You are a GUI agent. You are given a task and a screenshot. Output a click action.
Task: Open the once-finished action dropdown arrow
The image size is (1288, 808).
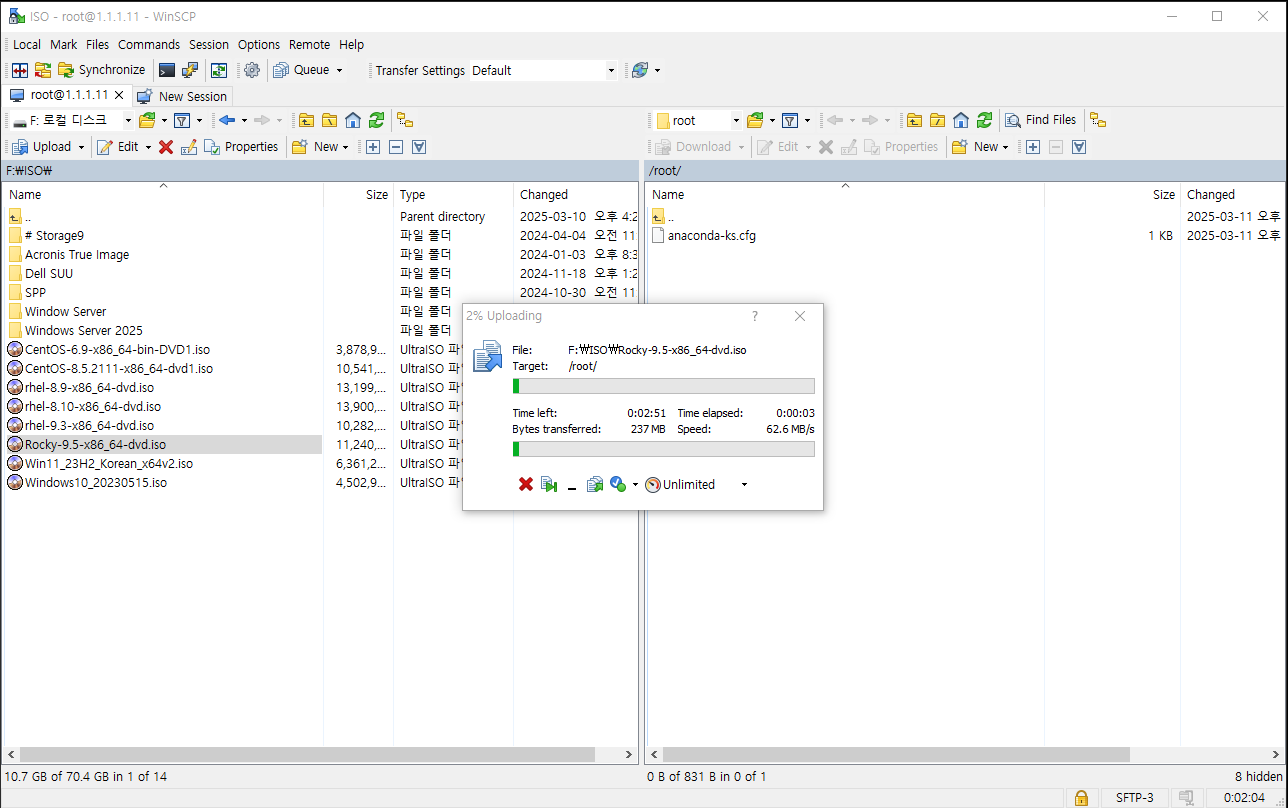tap(635, 485)
